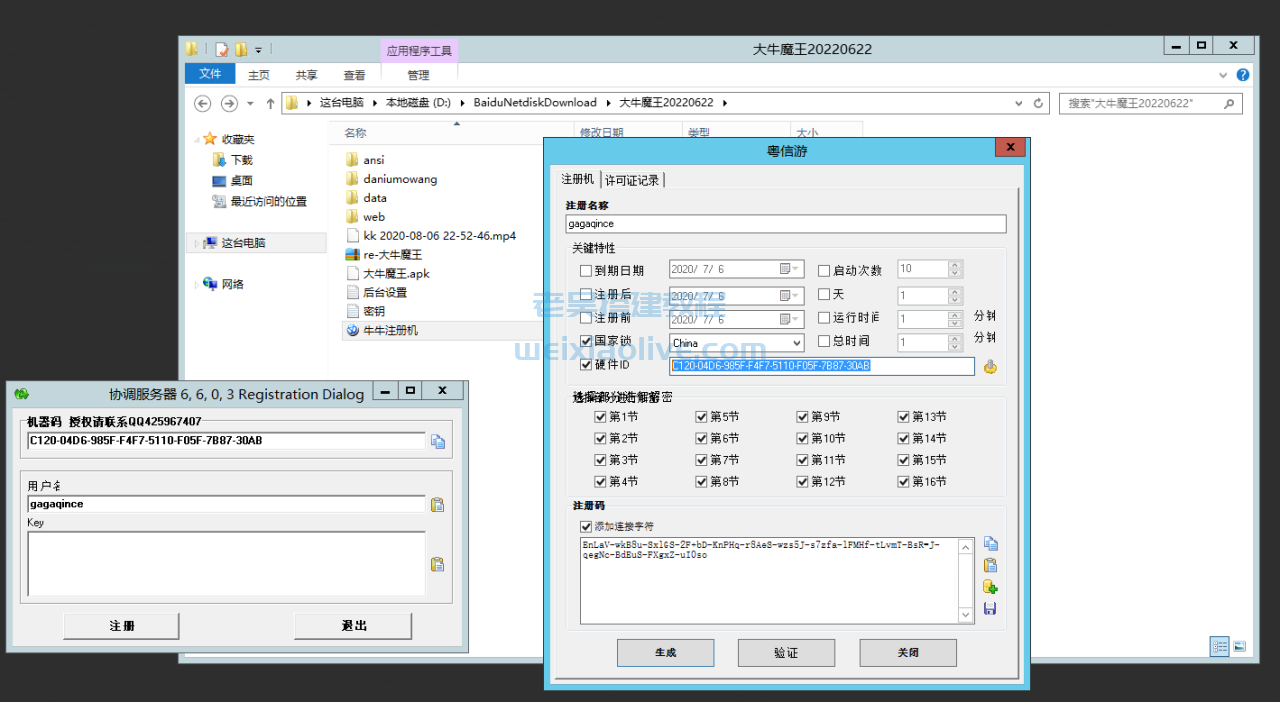Toggle the 国家锁 checkbox
This screenshot has width=1280, height=702.
(x=586, y=342)
